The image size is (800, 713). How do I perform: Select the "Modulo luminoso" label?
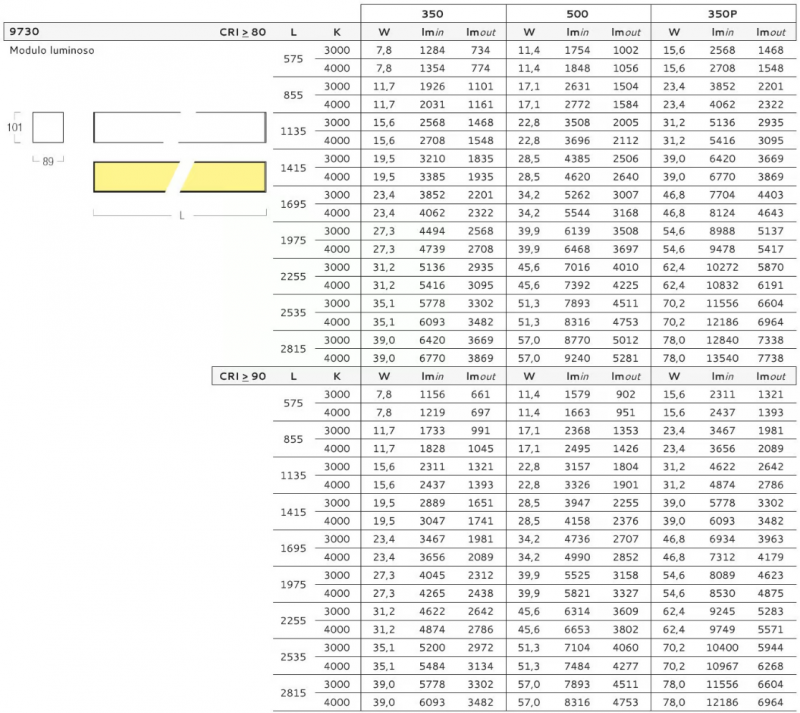tap(52, 51)
